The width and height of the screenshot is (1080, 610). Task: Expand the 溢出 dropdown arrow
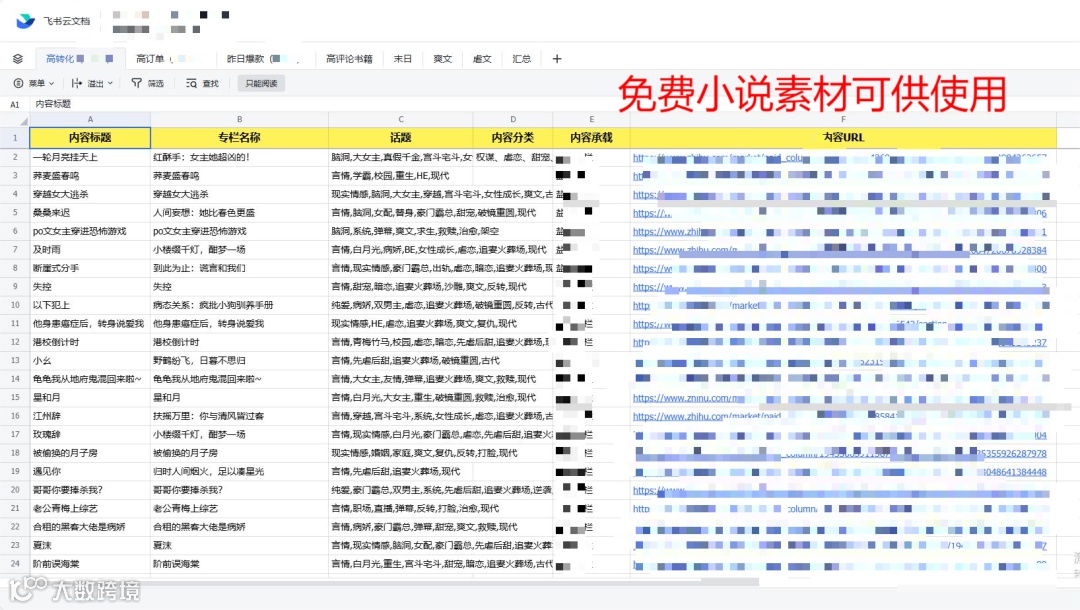tap(110, 83)
